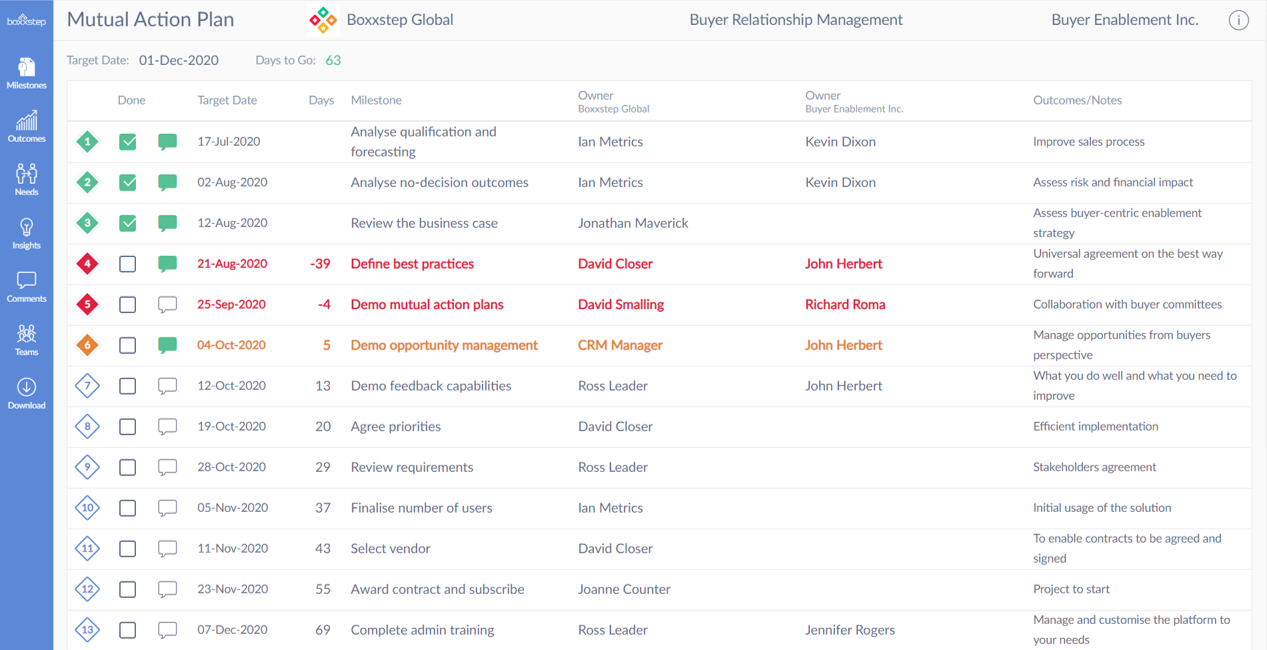
Task: Go to the Needs section
Action: click(x=26, y=179)
